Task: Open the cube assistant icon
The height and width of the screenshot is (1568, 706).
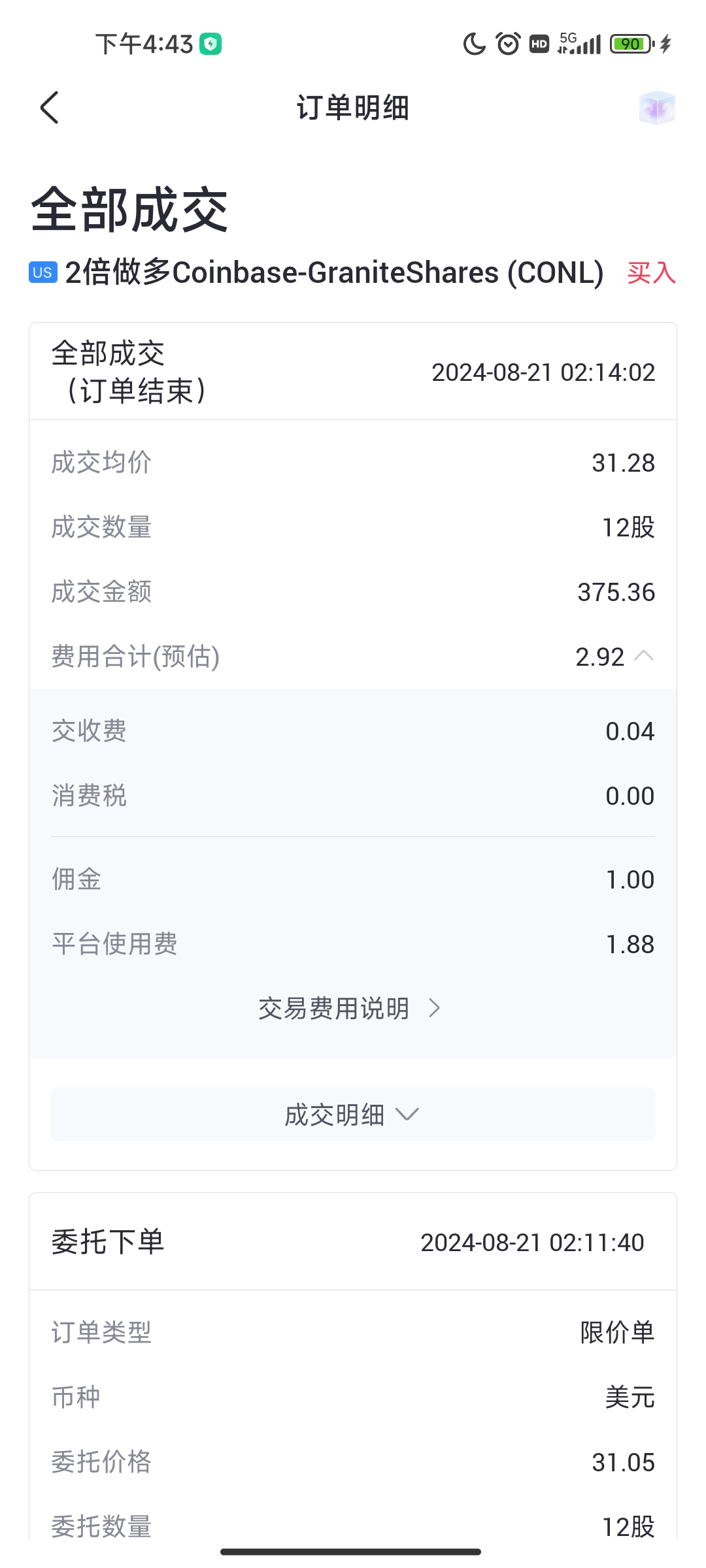Action: 656,108
